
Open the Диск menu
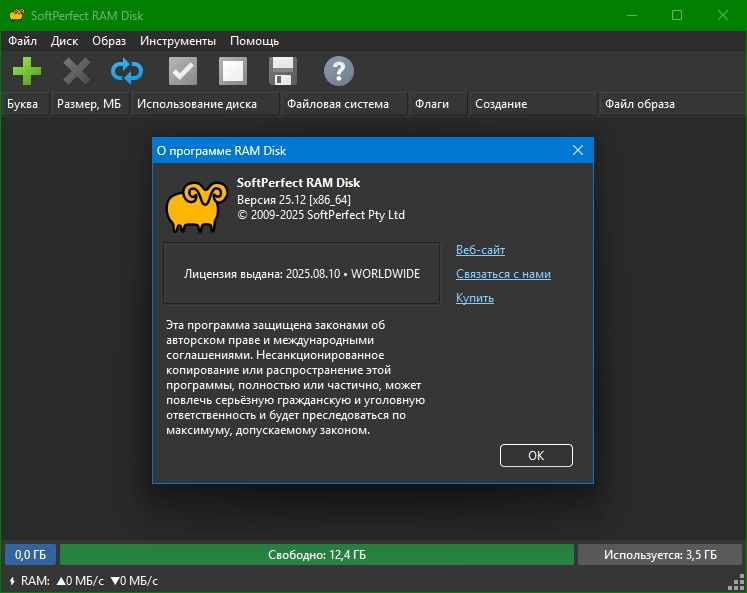pos(64,41)
